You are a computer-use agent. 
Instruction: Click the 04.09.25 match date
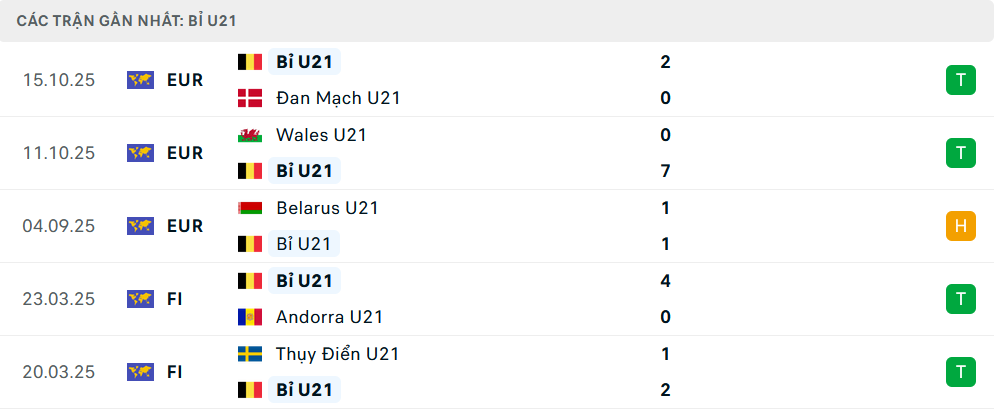tap(59, 226)
